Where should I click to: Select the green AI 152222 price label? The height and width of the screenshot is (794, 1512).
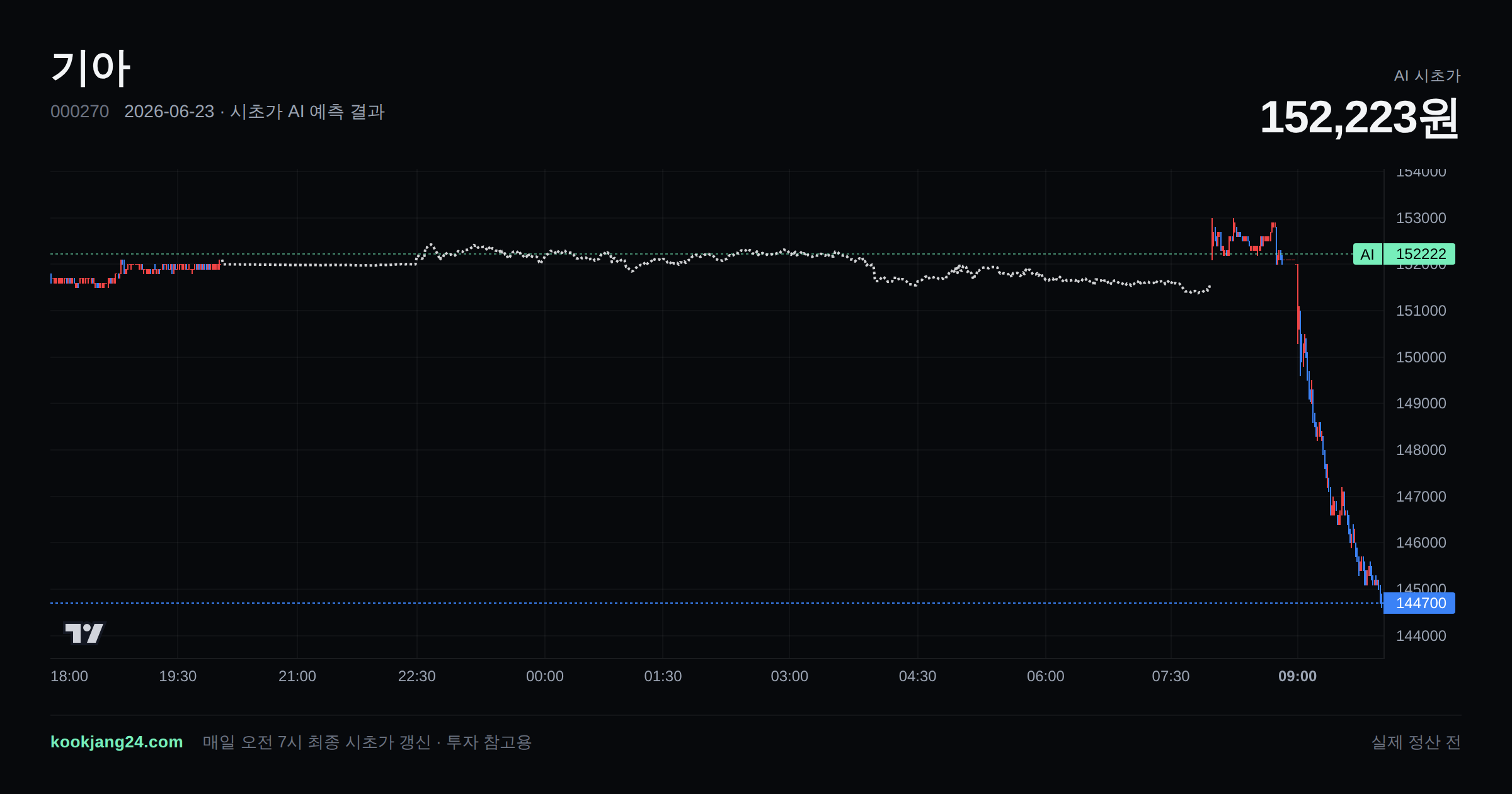point(1404,254)
